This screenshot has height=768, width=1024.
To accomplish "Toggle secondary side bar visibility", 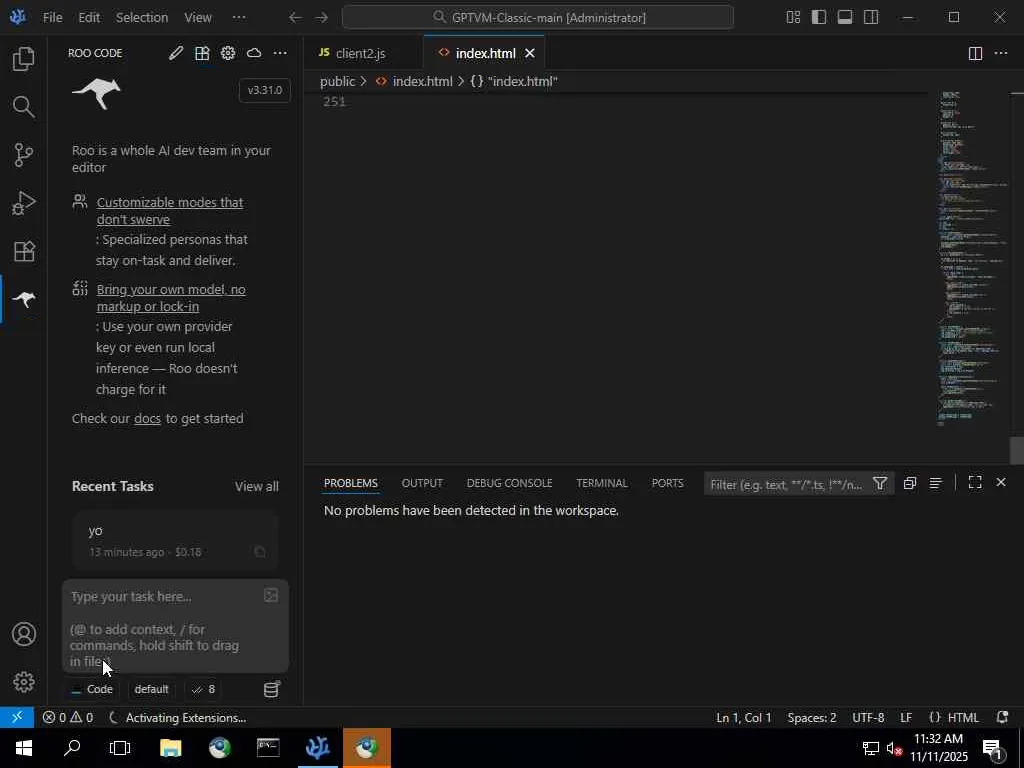I will point(871,18).
